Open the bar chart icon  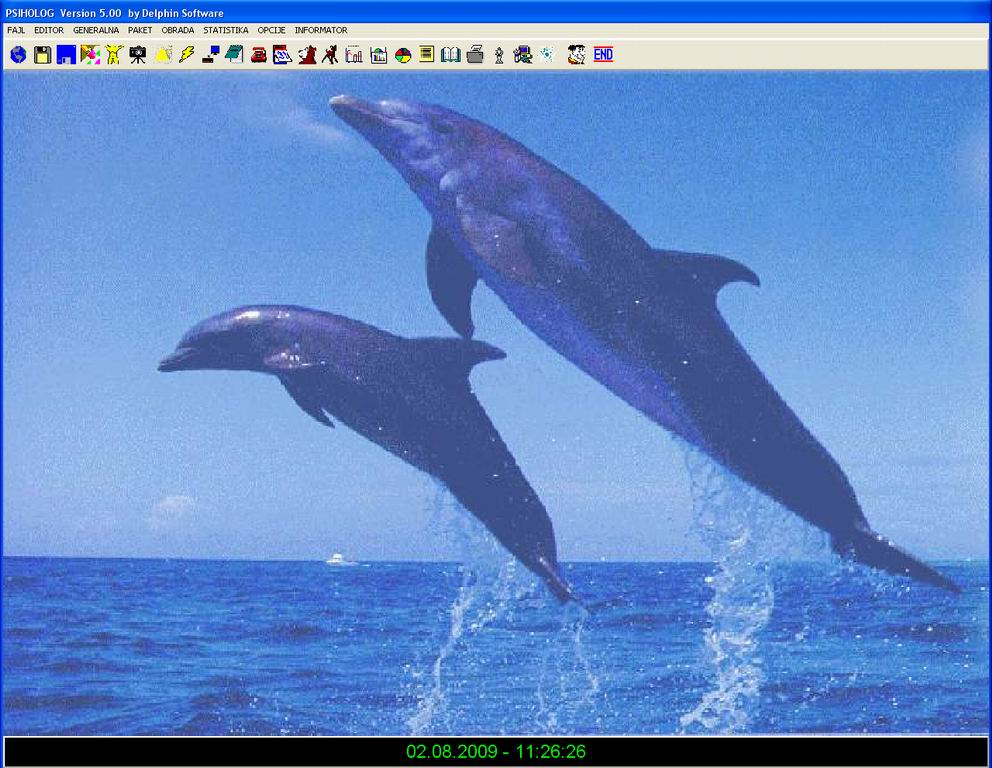354,55
